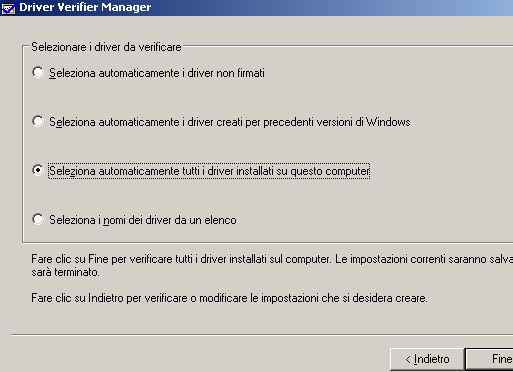Click the focused label 'installati su questo computer'
The height and width of the screenshot is (372, 513).
[x=209, y=171]
